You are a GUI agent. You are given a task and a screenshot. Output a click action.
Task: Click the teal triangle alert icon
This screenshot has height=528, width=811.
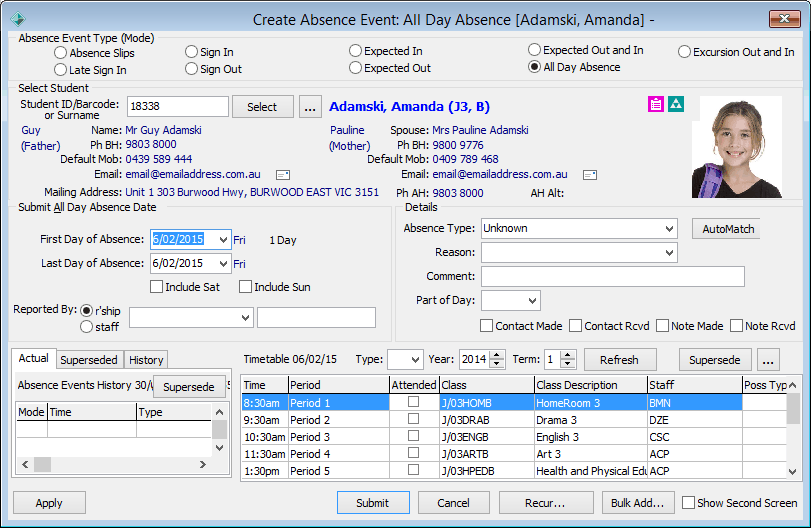(x=676, y=104)
